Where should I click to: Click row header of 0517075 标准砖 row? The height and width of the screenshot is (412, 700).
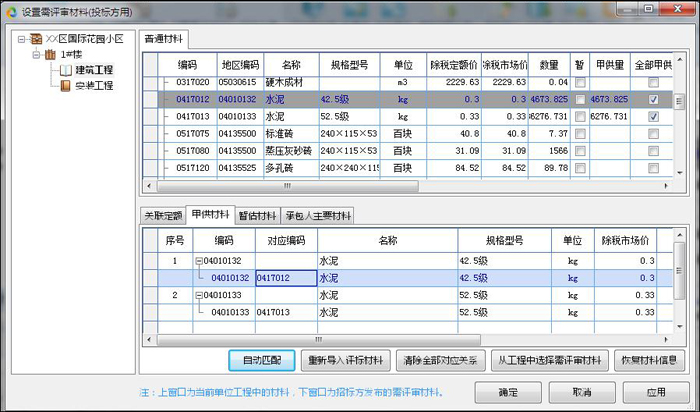click(150, 133)
